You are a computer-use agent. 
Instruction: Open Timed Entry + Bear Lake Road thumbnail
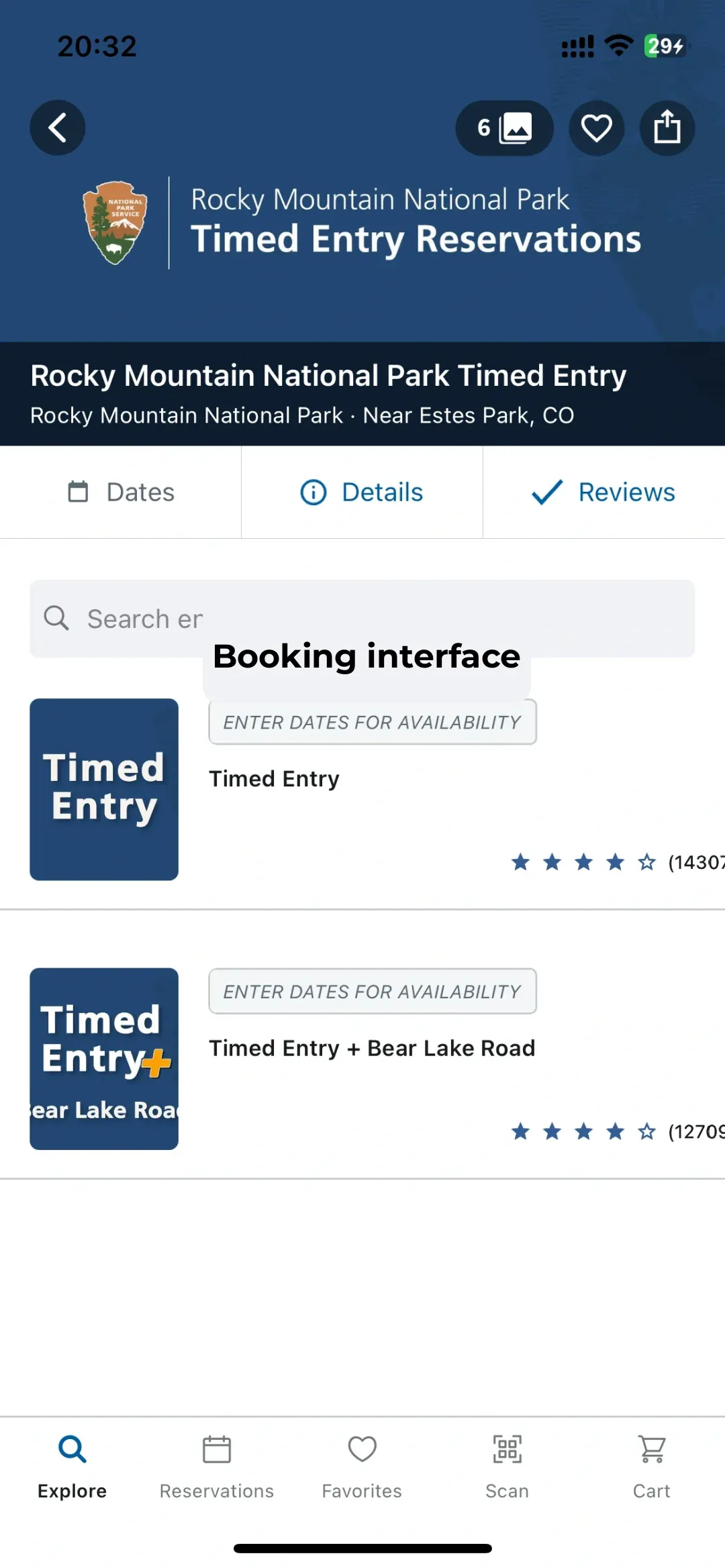click(x=104, y=1058)
